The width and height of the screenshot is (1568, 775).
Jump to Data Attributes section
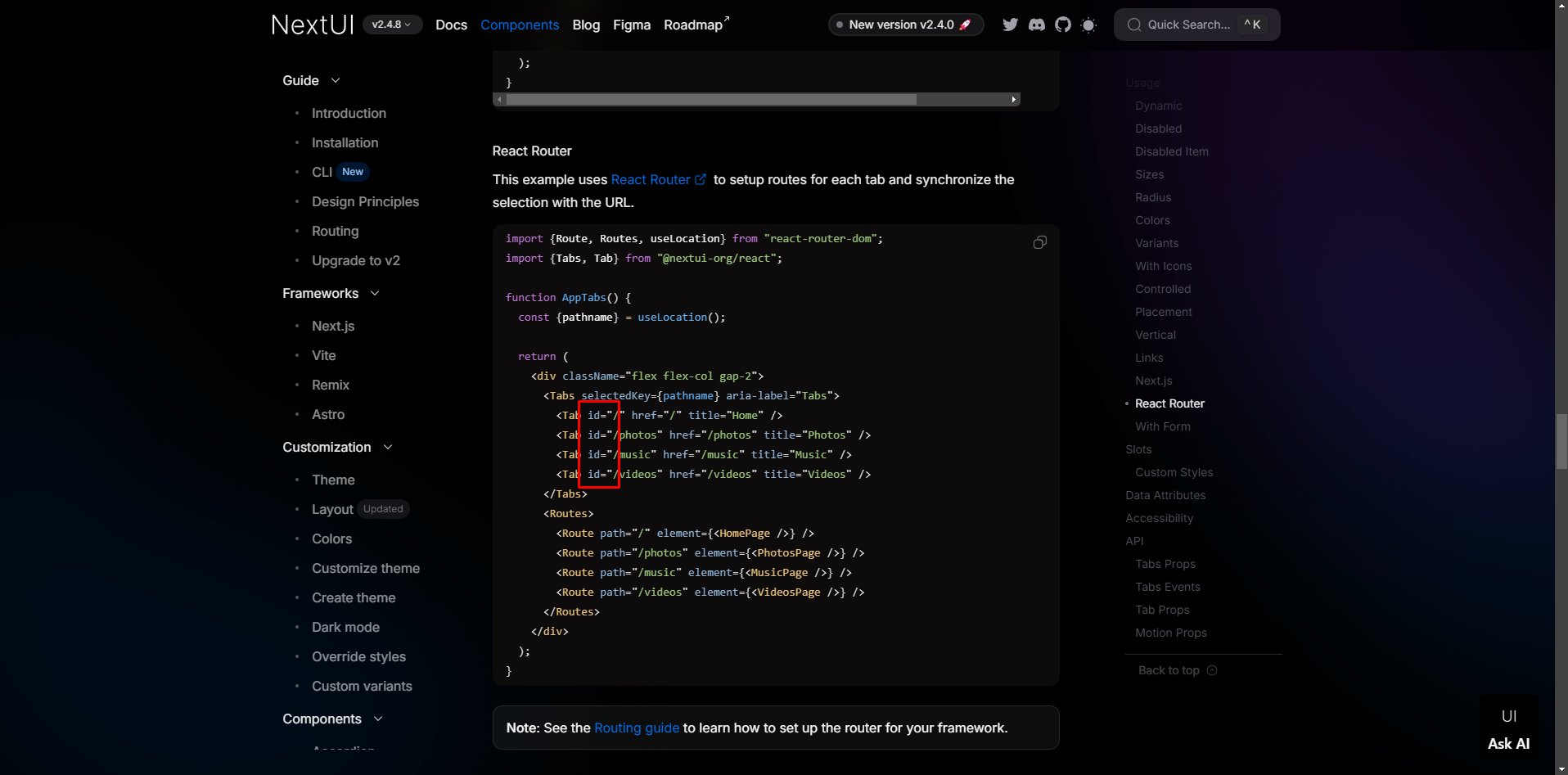1165,495
